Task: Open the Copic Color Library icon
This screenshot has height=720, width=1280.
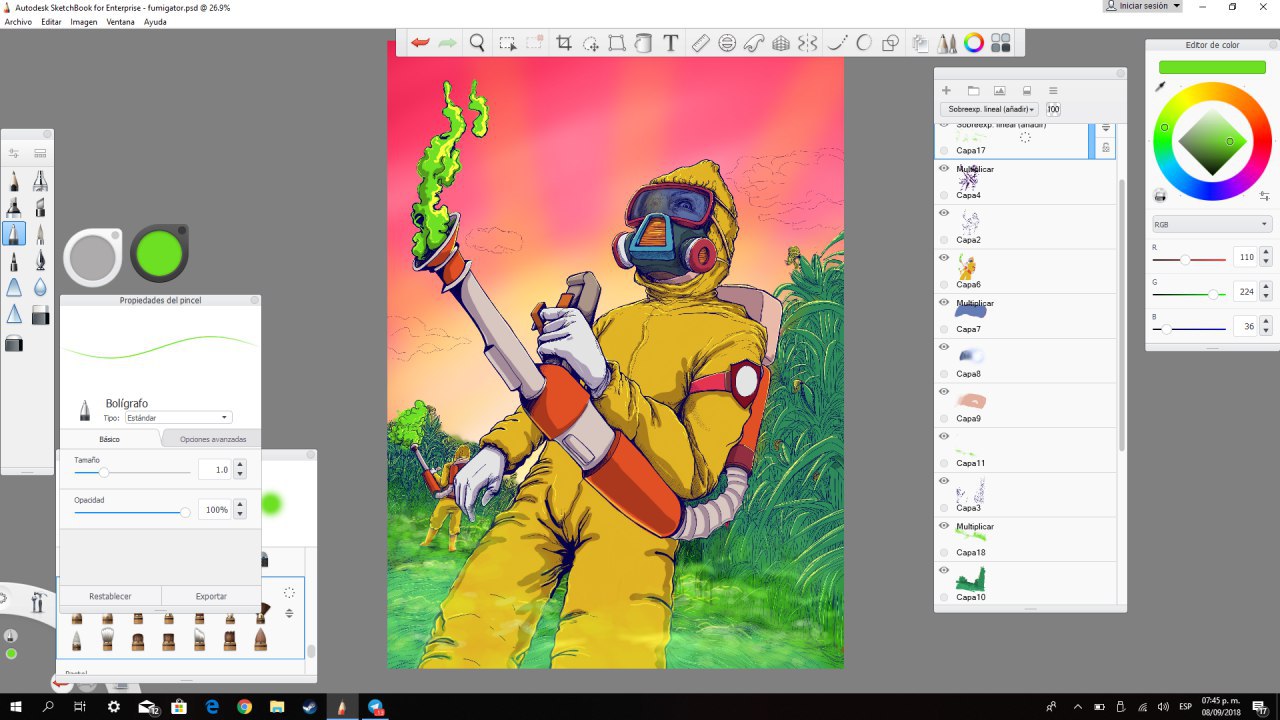Action: point(1001,43)
